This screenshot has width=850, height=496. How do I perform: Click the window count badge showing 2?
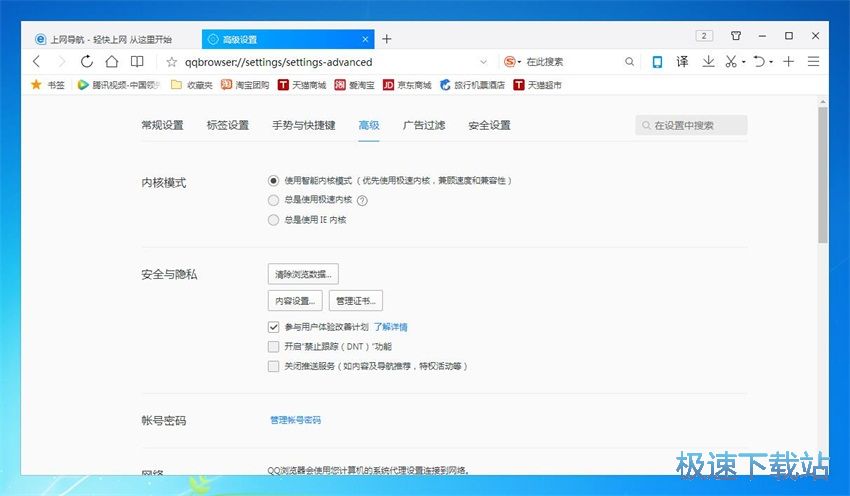coord(704,36)
